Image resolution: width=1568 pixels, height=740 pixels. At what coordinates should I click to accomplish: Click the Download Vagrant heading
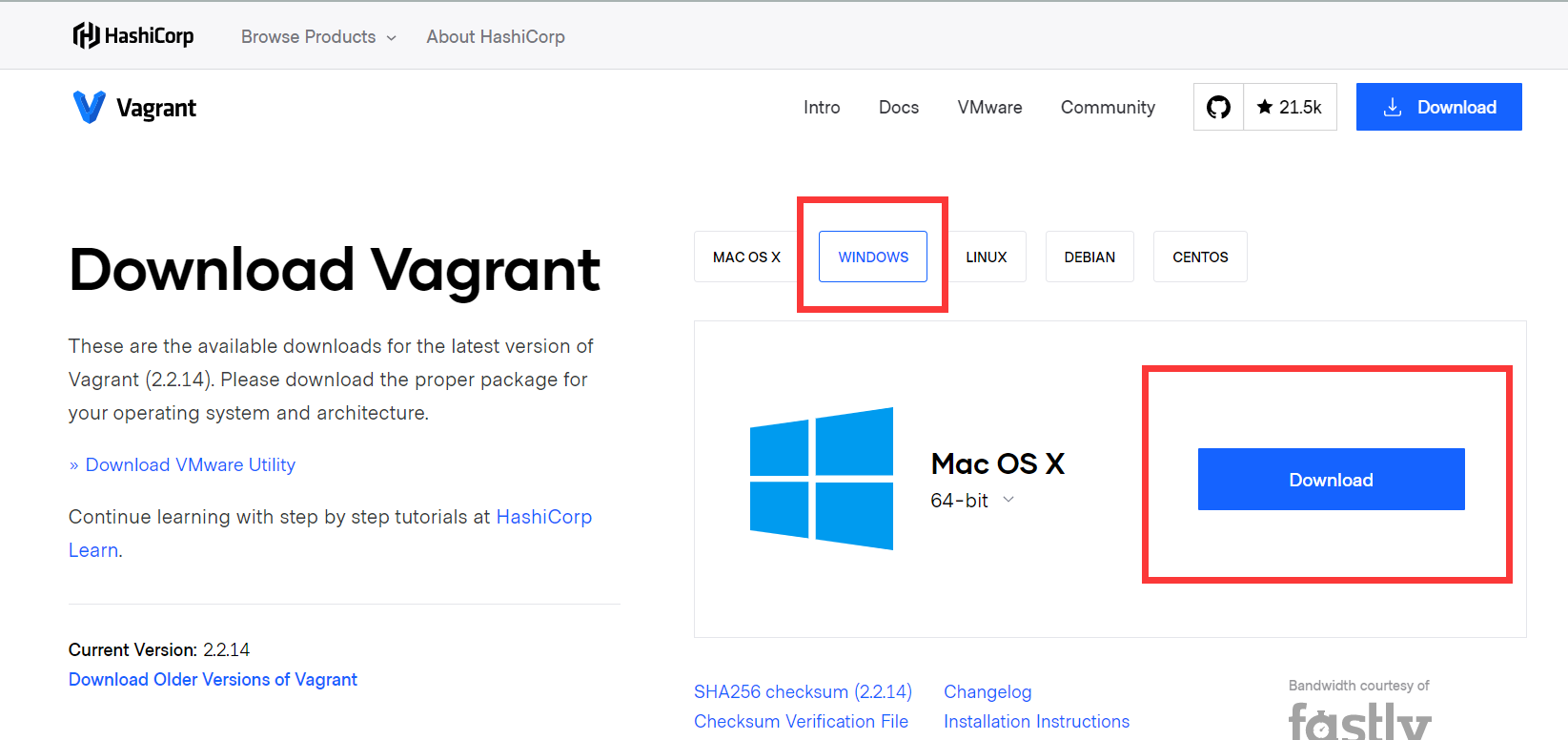click(335, 270)
